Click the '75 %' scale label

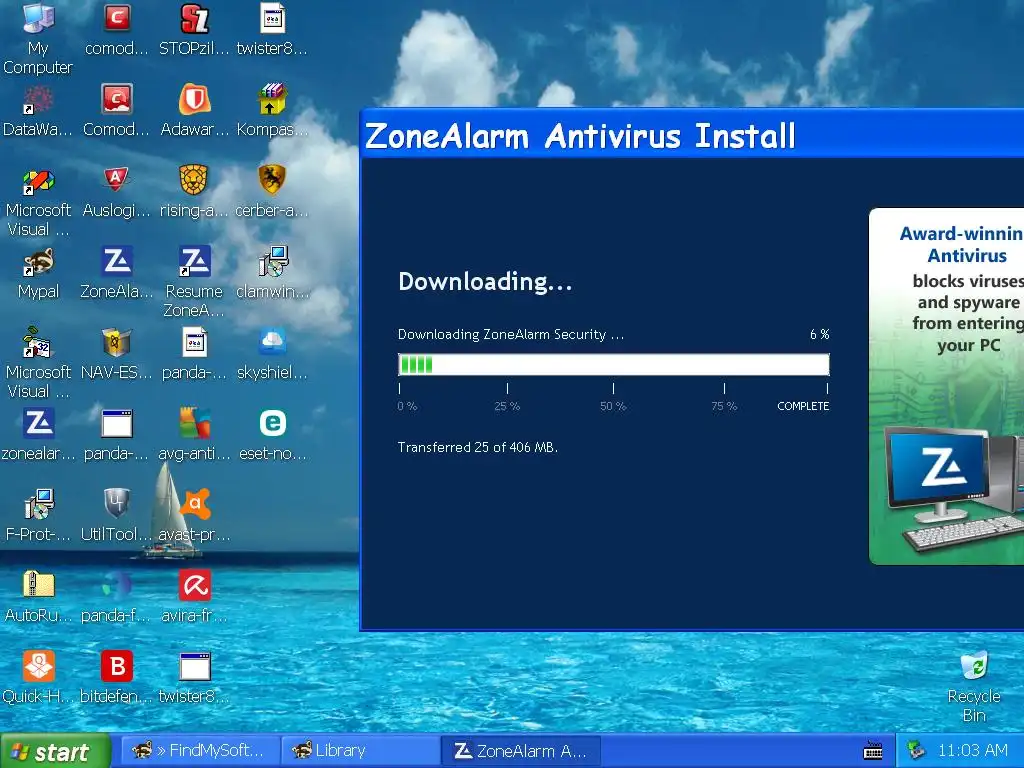[724, 406]
